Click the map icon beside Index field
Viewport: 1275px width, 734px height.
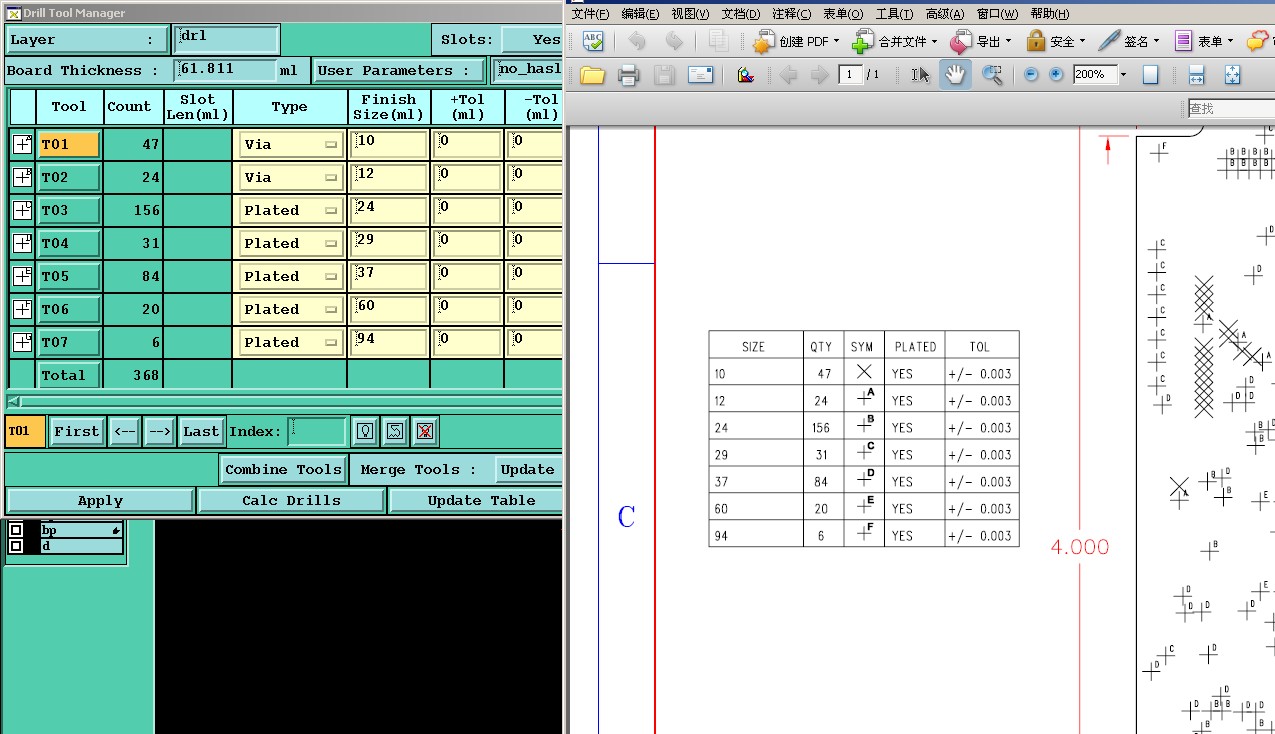(x=395, y=431)
